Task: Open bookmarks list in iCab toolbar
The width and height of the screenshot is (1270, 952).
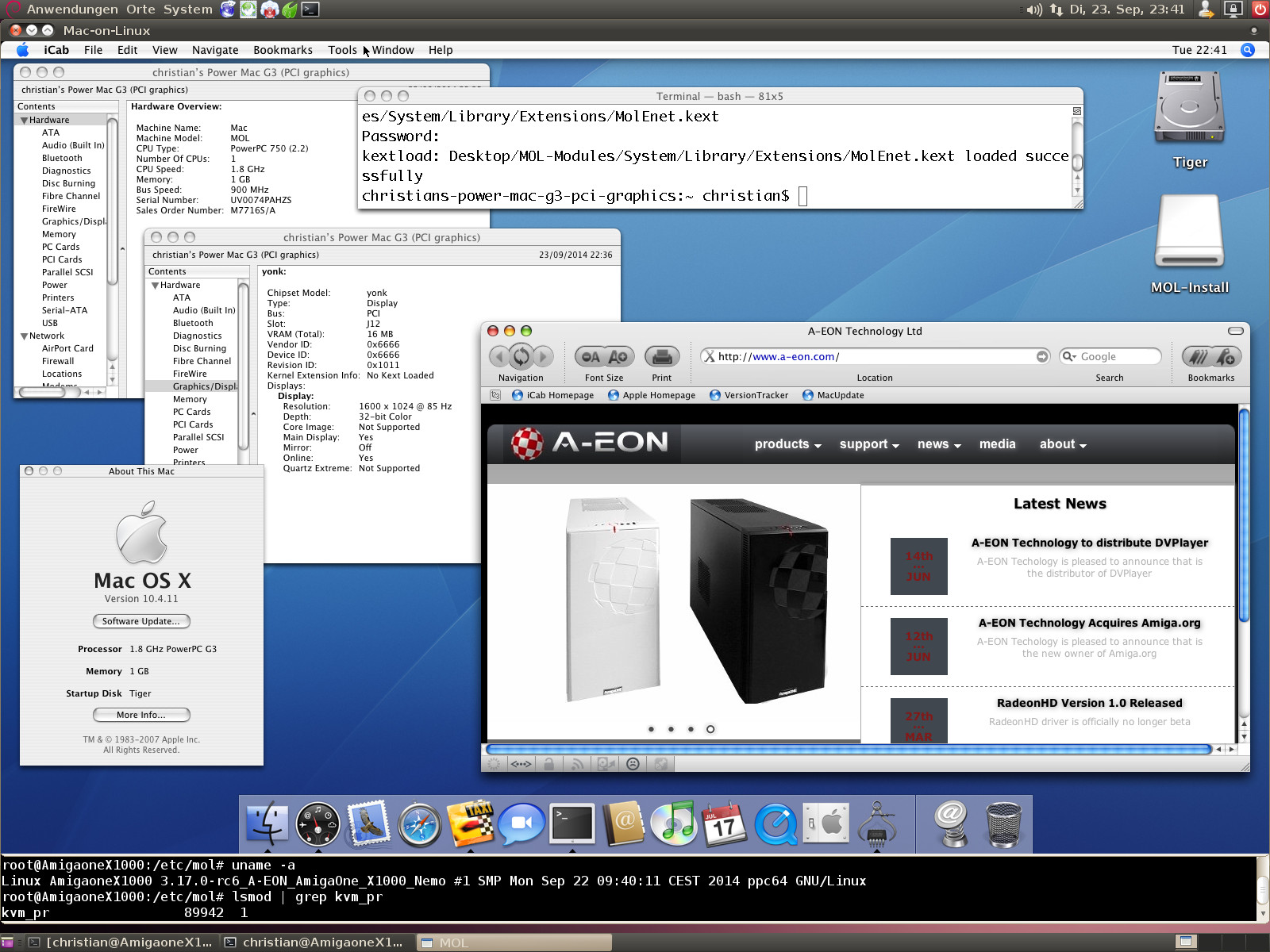Action: click(x=1197, y=357)
